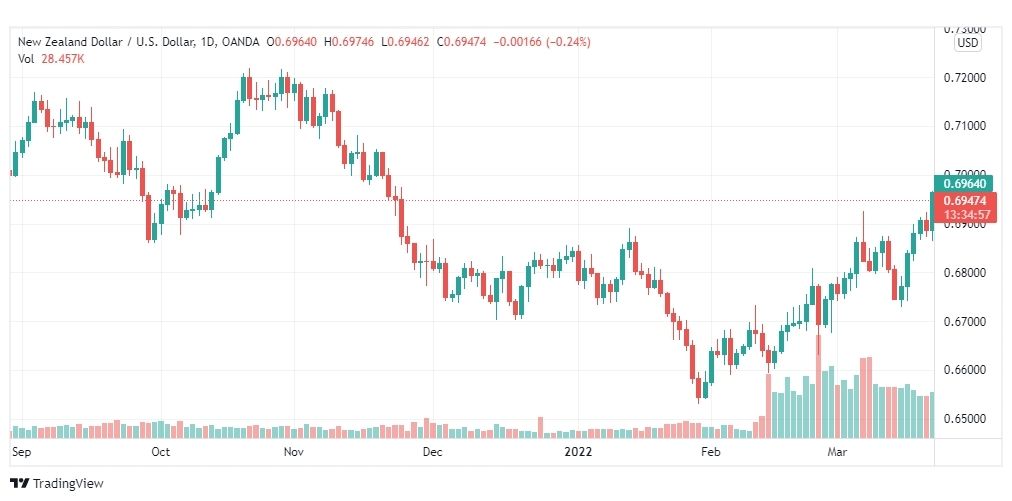Click the Vol 28.457K indicator label

(52, 59)
